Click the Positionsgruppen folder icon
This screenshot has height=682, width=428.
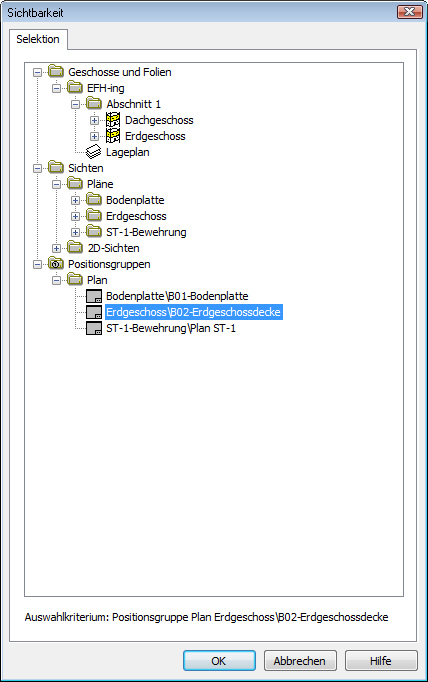coord(56,264)
